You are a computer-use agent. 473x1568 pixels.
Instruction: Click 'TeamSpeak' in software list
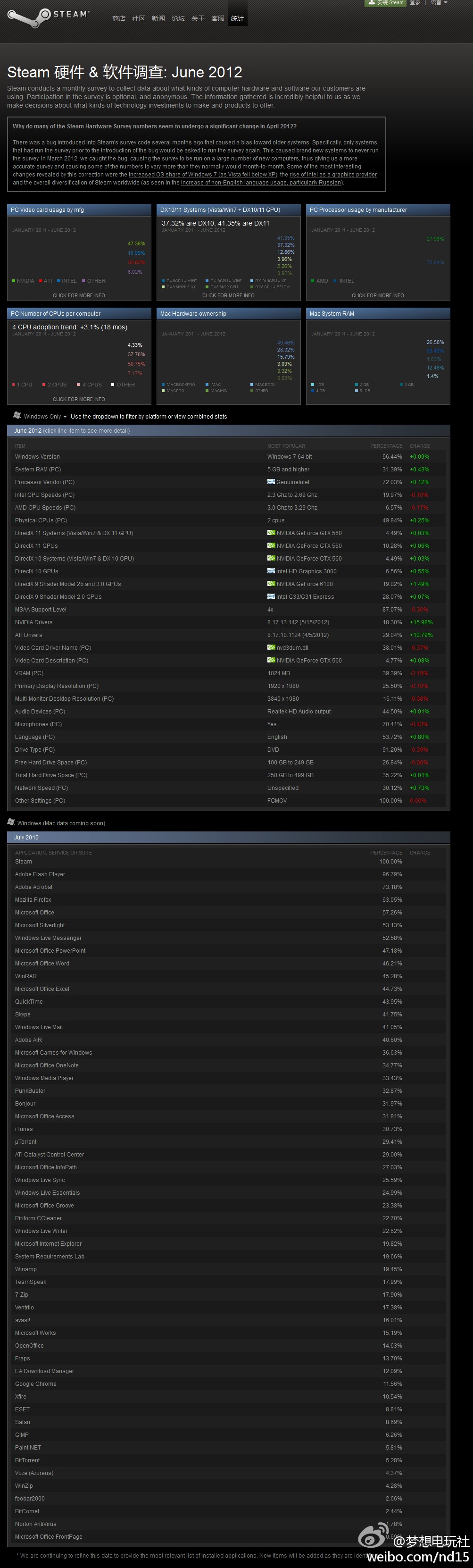tap(30, 1282)
